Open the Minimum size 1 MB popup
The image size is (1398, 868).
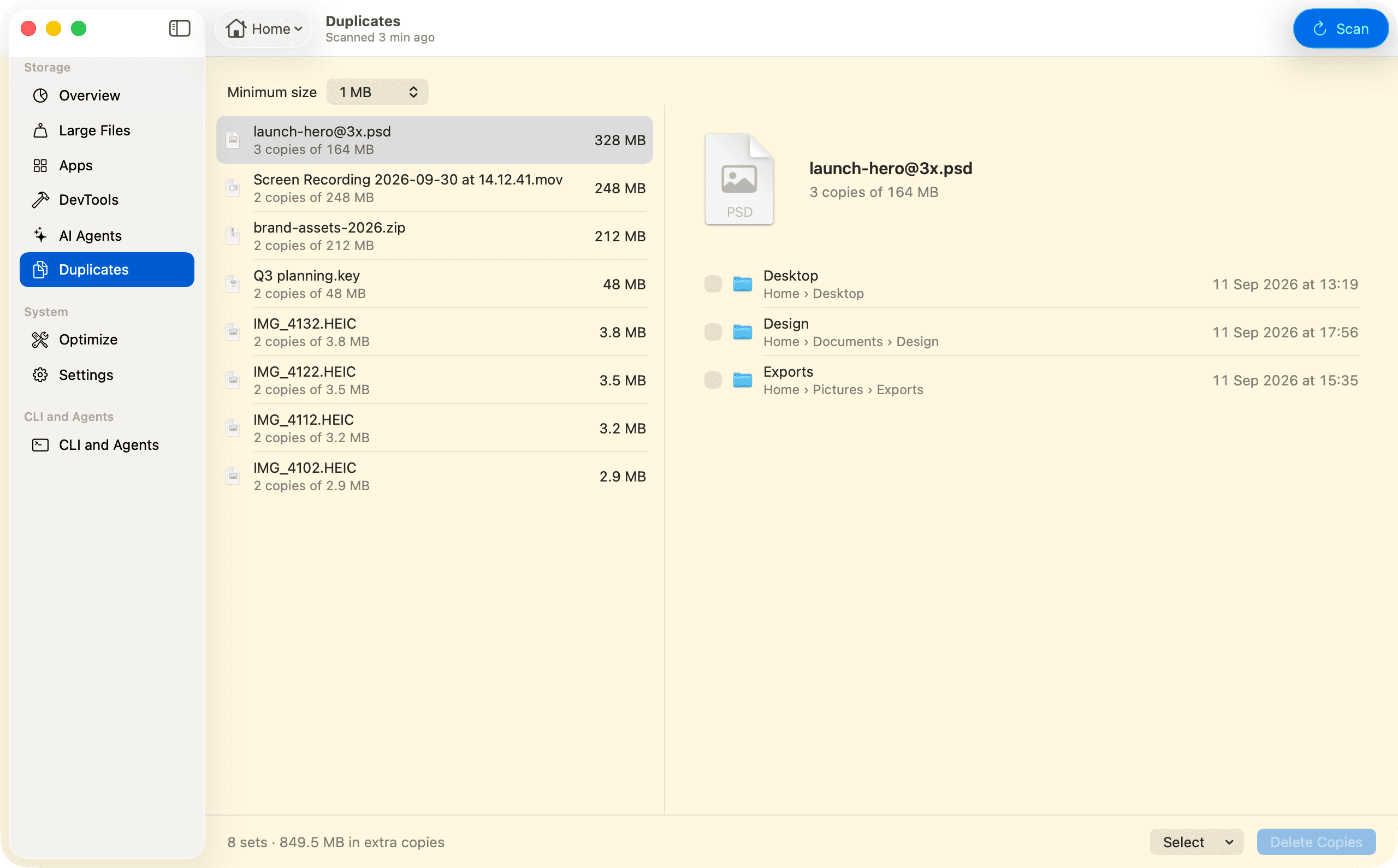coord(377,92)
